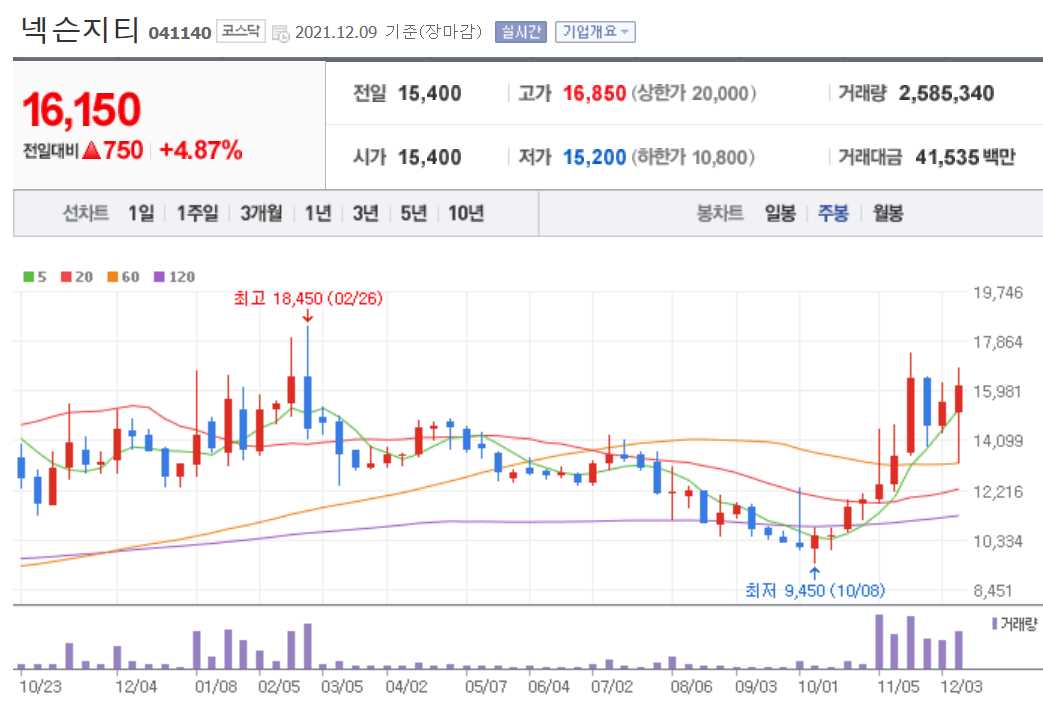
Task: Click the 거래량 volume legend marker
Action: pos(994,624)
